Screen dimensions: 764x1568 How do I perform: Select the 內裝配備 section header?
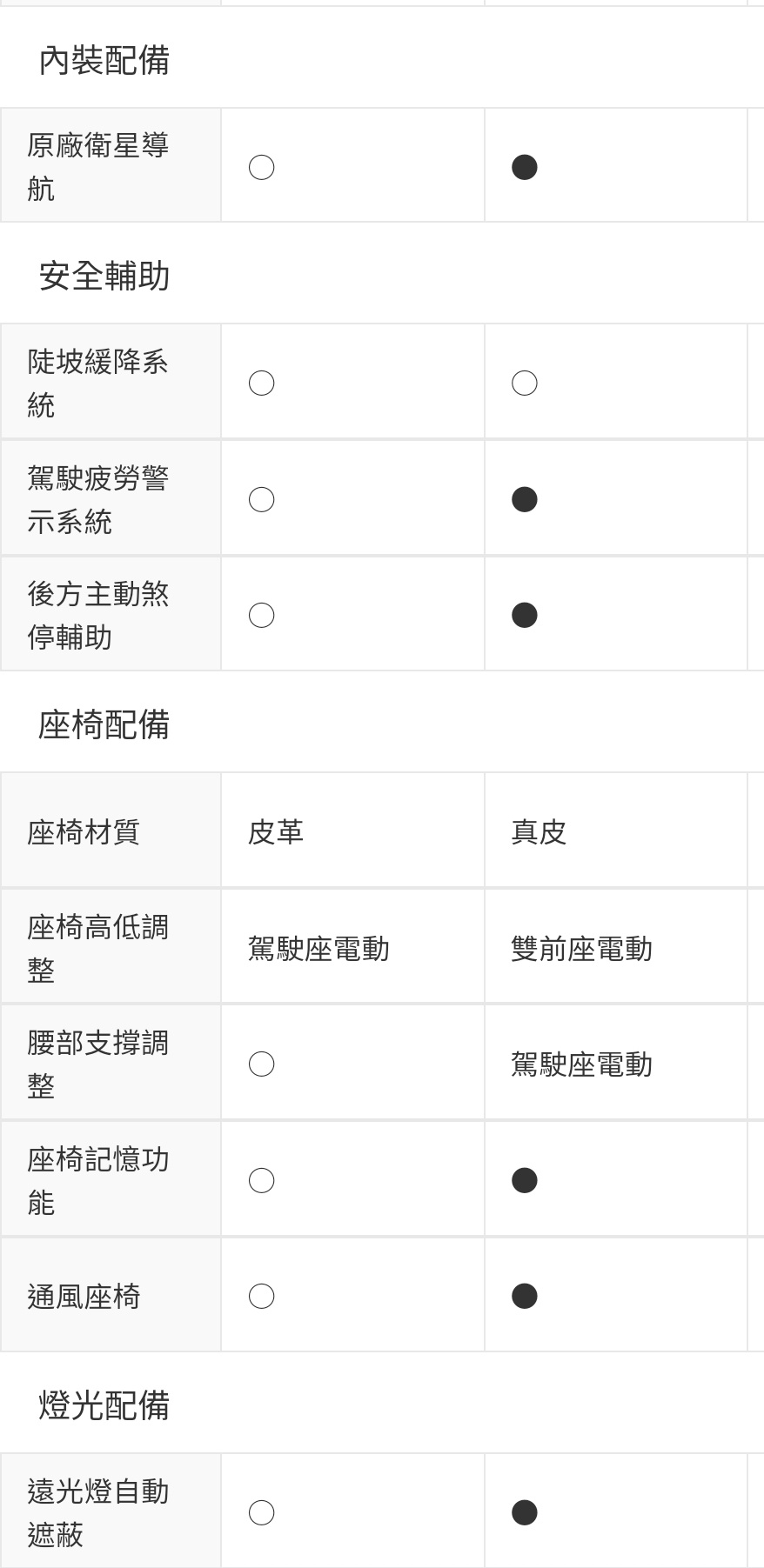coord(104,61)
